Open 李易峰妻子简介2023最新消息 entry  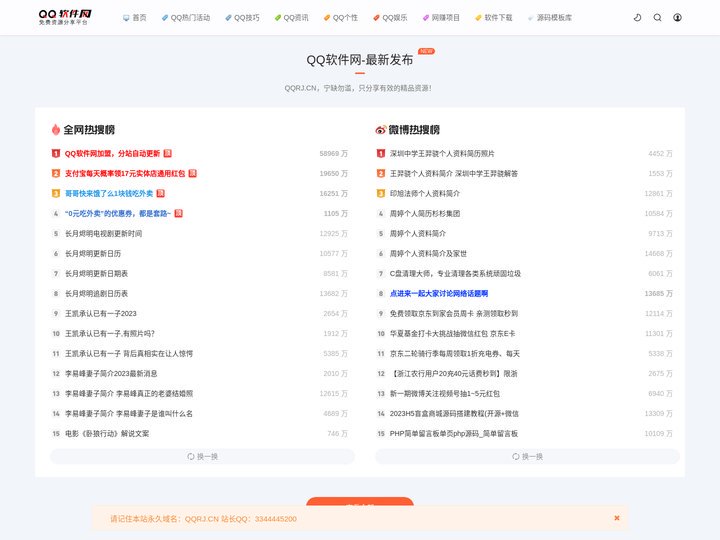click(111, 373)
